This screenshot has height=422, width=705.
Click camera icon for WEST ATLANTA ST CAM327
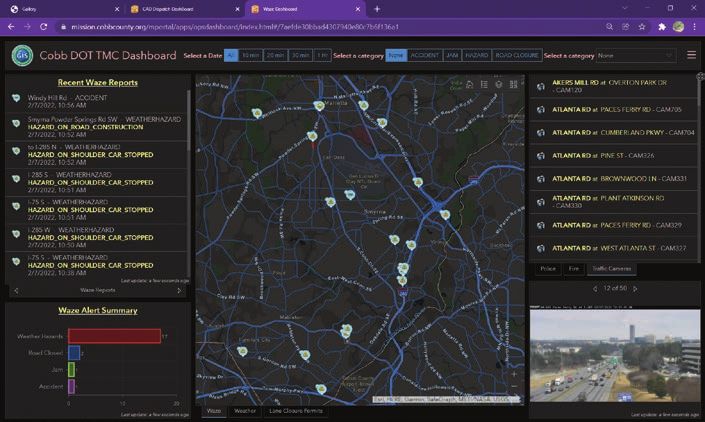click(x=541, y=248)
